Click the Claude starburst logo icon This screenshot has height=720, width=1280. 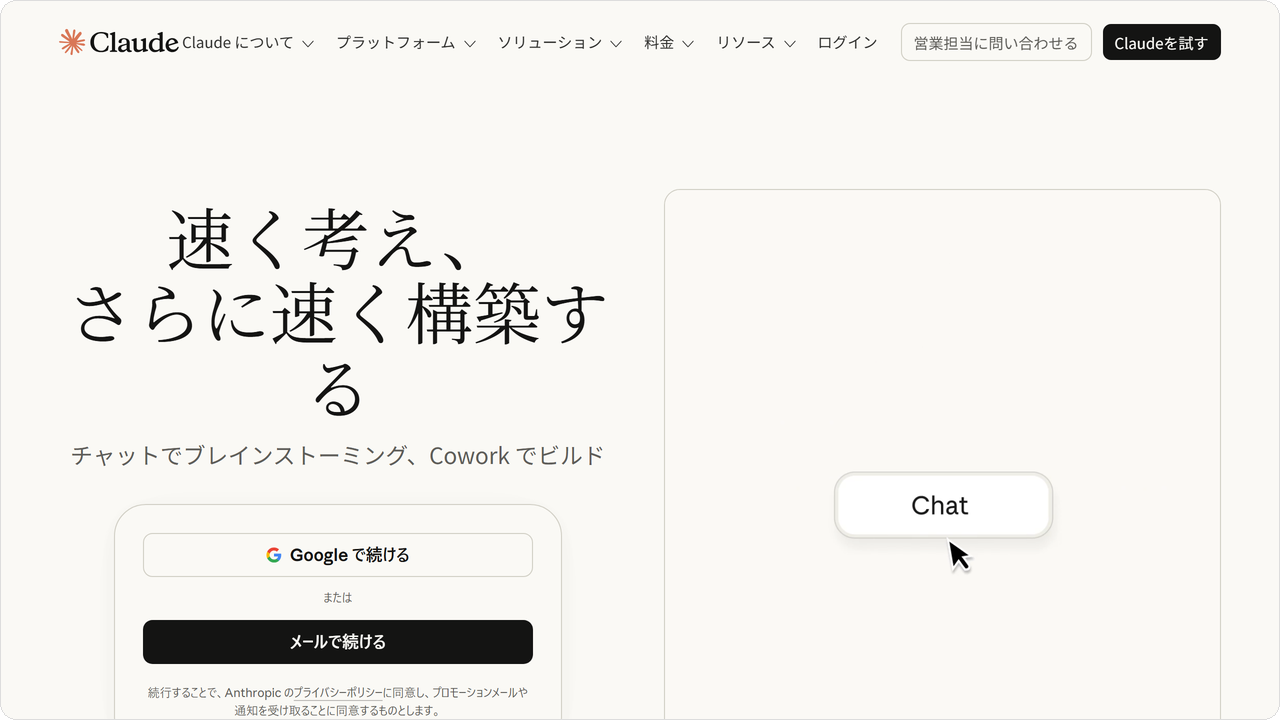click(72, 42)
